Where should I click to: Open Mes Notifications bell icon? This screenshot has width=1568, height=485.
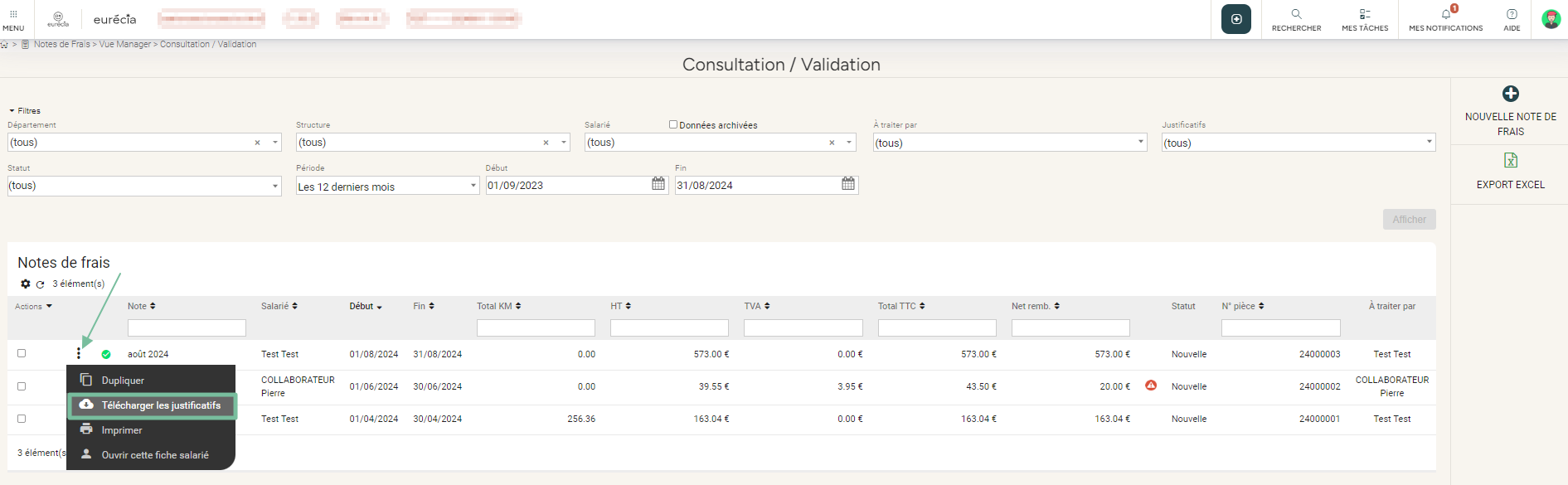(x=1445, y=14)
